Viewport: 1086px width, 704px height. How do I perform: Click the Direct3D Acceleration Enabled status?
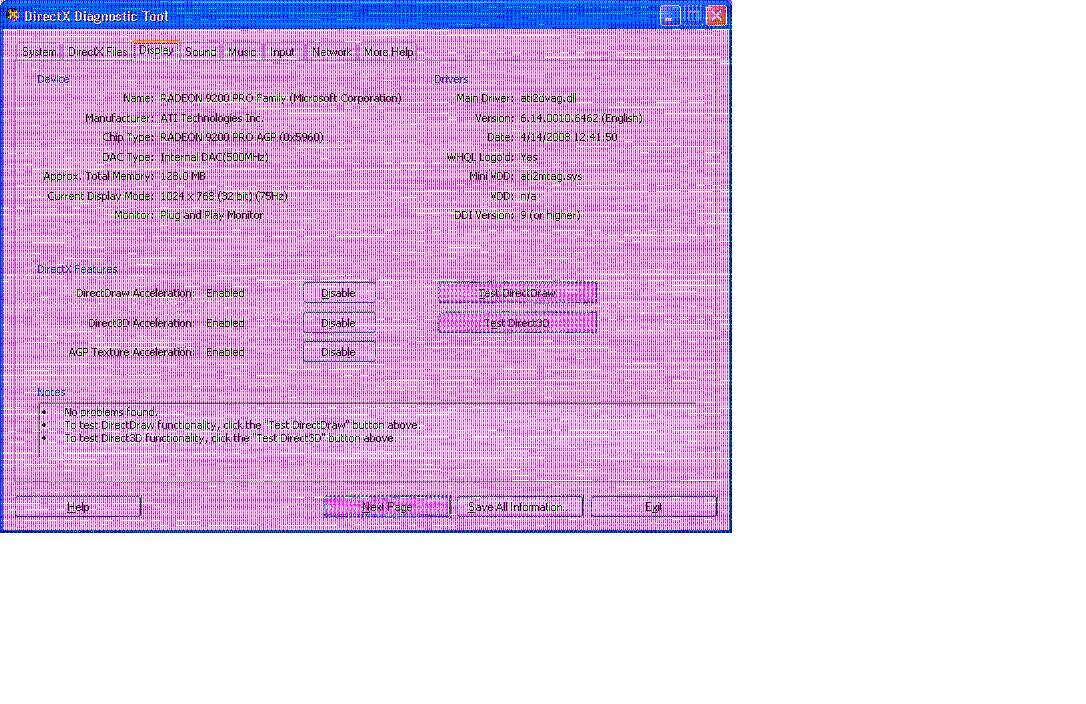[x=225, y=323]
